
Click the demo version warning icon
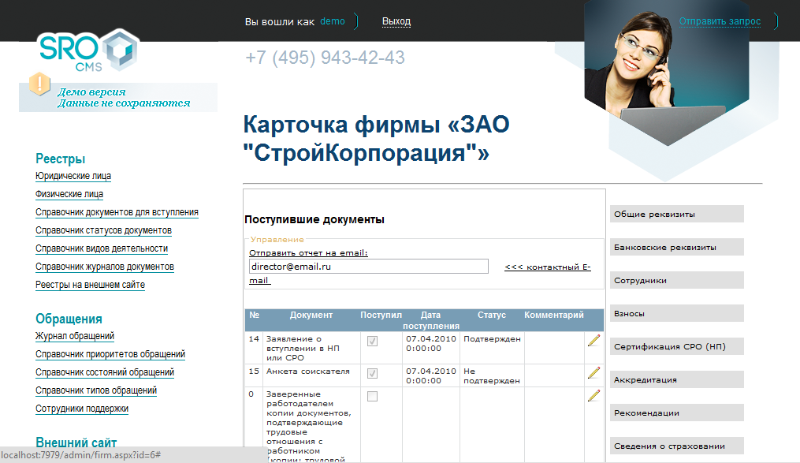40,84
